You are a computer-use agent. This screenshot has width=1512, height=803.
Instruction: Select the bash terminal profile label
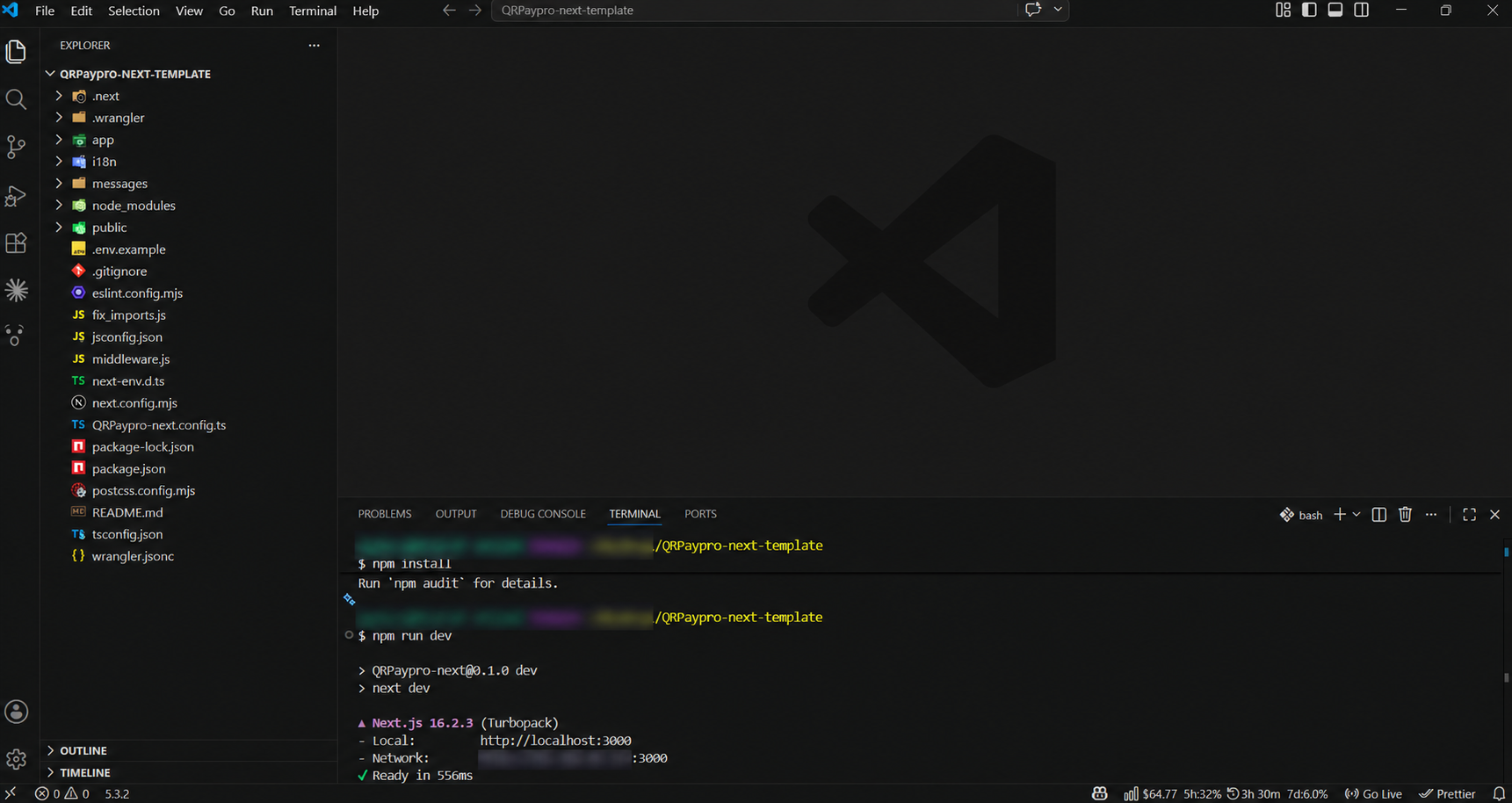(1301, 515)
